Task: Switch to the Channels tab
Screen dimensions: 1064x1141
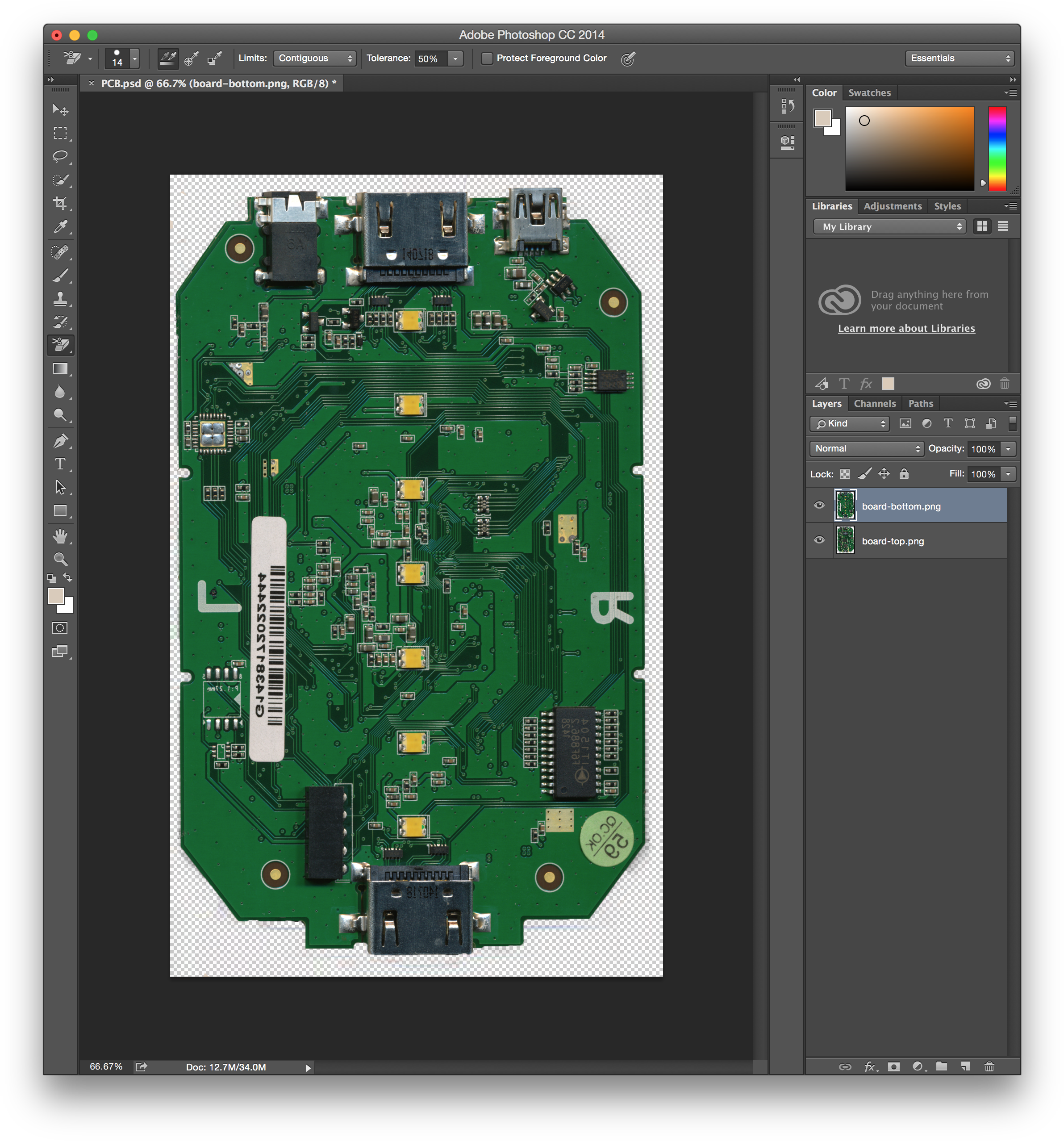Action: pyautogui.click(x=875, y=404)
